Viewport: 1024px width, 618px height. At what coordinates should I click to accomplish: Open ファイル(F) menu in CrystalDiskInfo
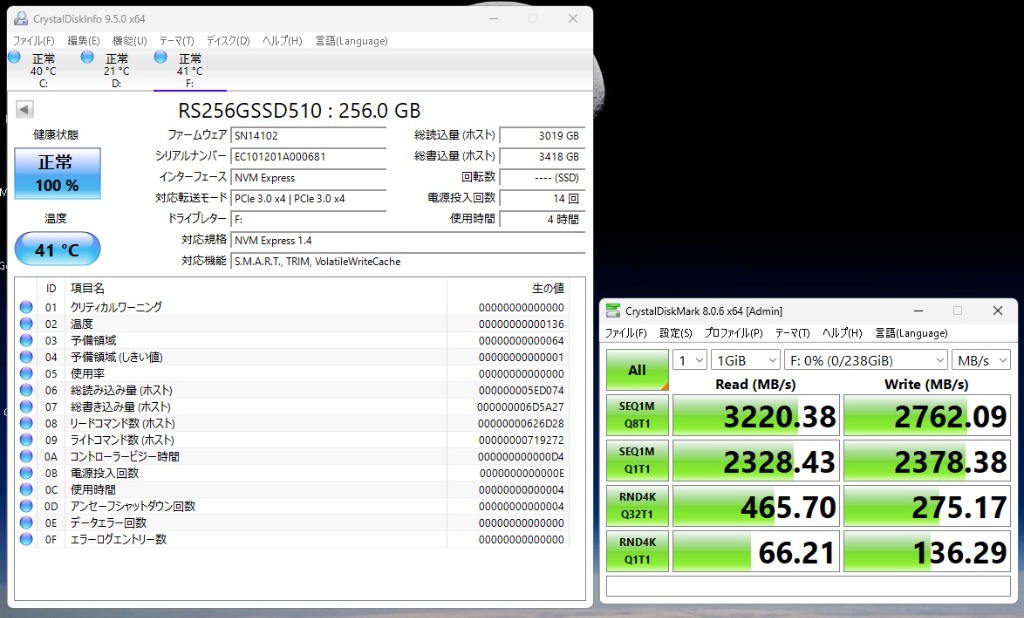34,41
